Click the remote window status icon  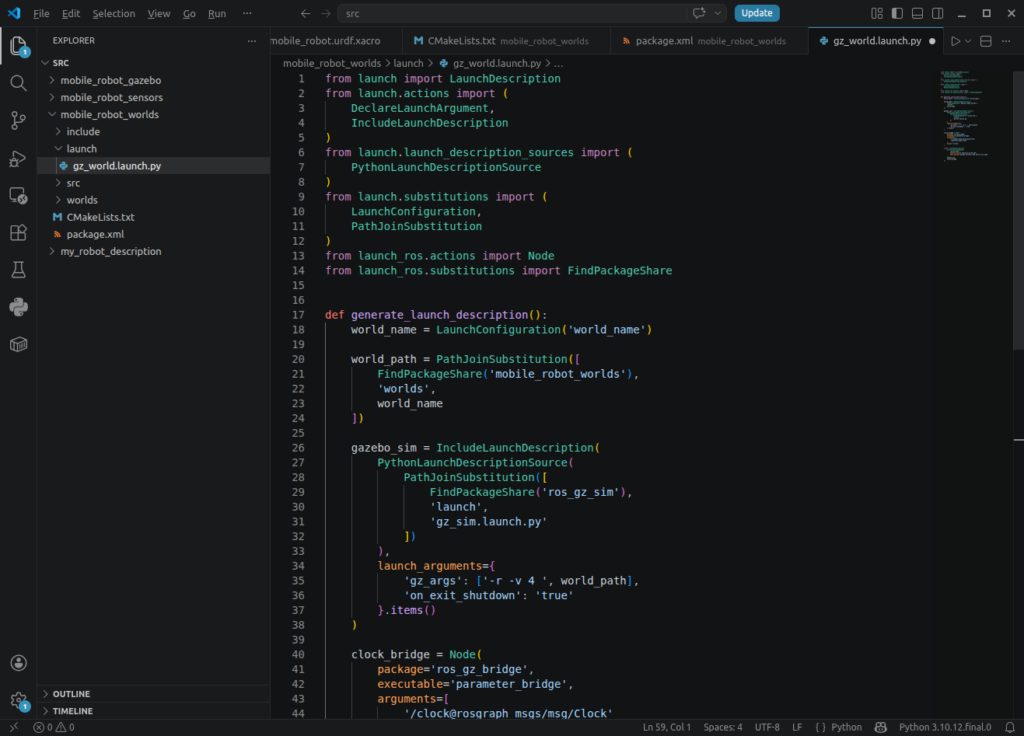coord(14,727)
